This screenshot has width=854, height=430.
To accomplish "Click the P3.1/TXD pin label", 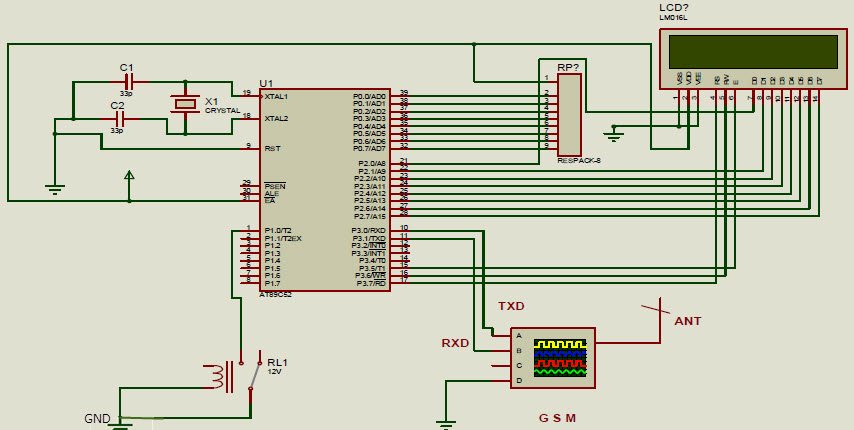I will tap(369, 238).
